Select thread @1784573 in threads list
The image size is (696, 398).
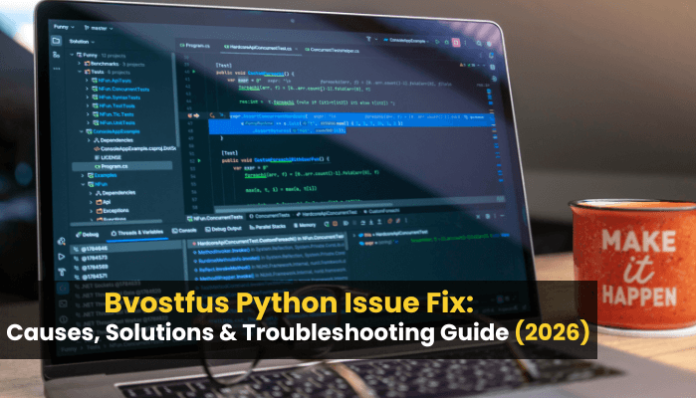(x=95, y=258)
